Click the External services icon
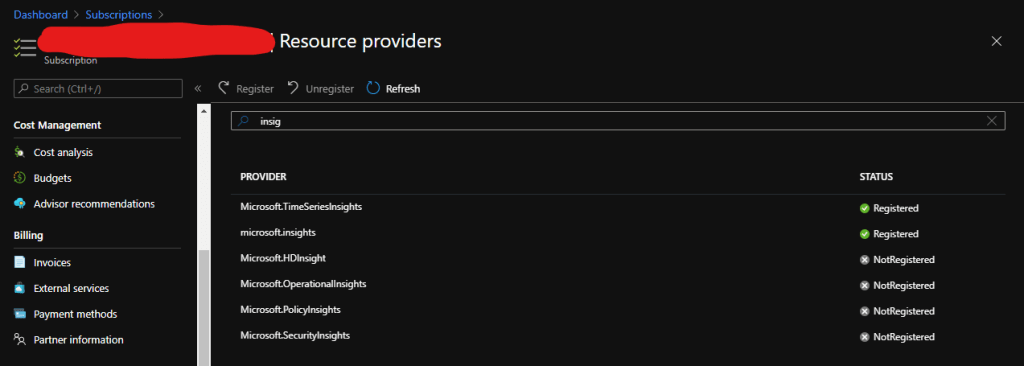The width and height of the screenshot is (1024, 366). pos(20,288)
